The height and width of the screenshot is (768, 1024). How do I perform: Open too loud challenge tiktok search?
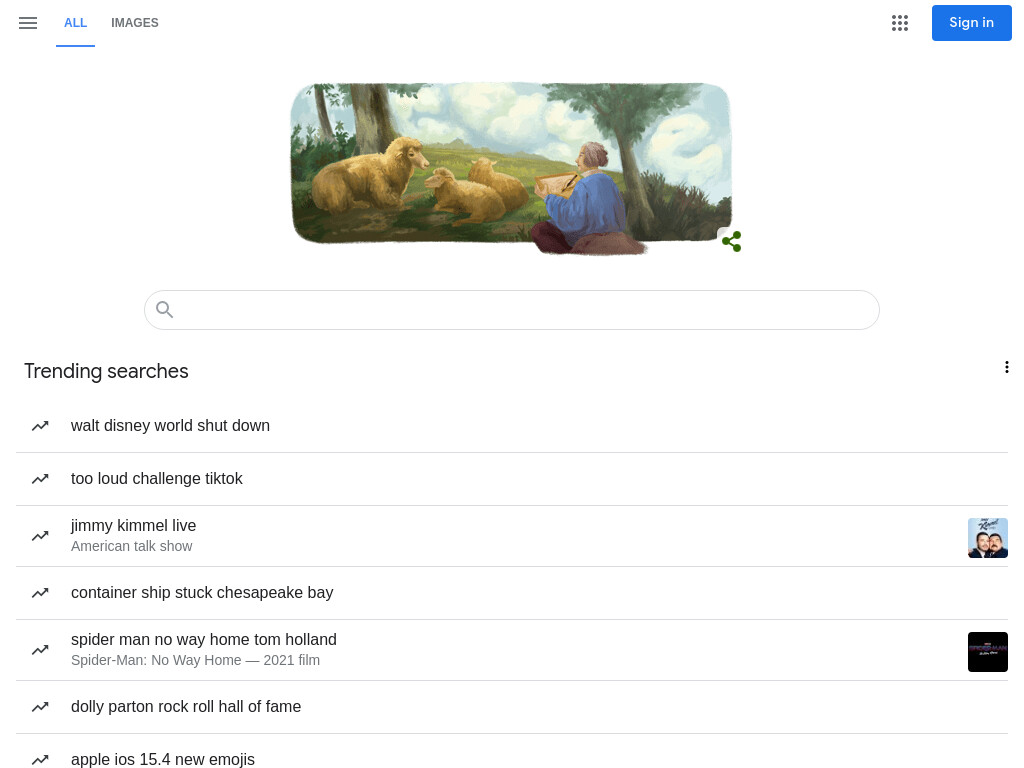(x=156, y=479)
